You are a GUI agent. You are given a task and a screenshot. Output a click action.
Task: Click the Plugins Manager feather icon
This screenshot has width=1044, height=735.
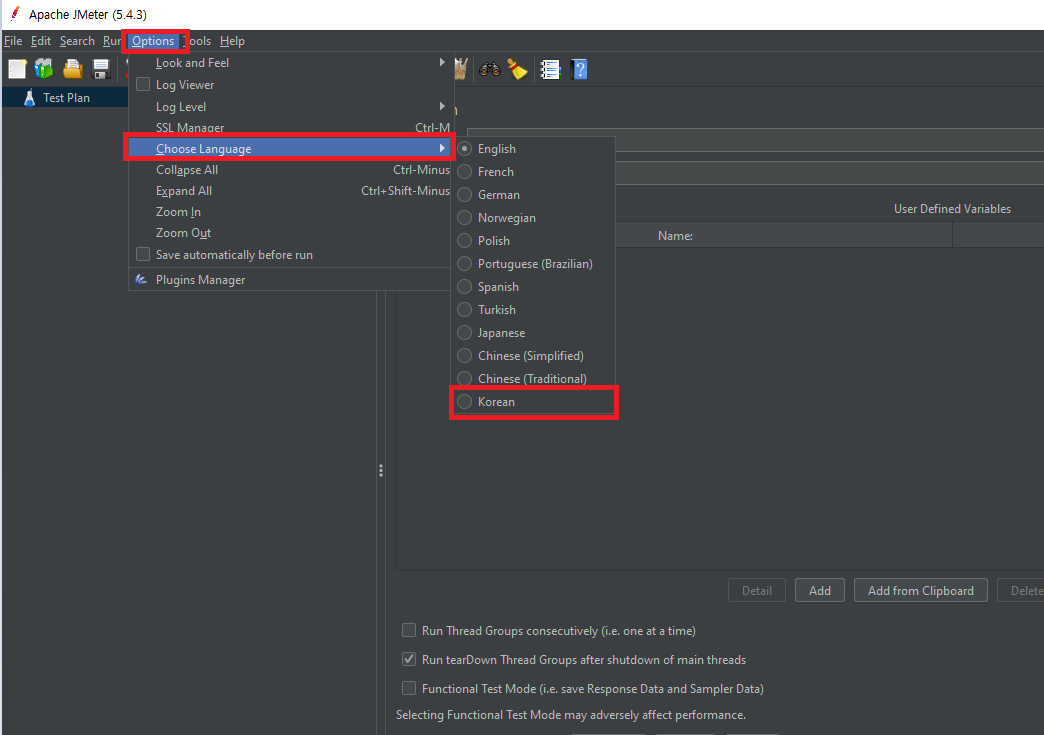pyautogui.click(x=141, y=280)
